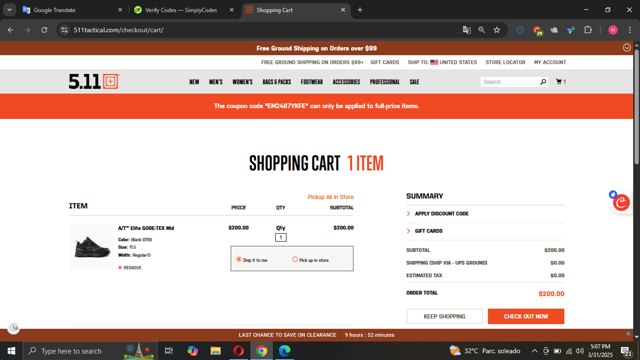Click the search magnifier icon in site header
Screen dimensions: 640x360
coord(543,82)
